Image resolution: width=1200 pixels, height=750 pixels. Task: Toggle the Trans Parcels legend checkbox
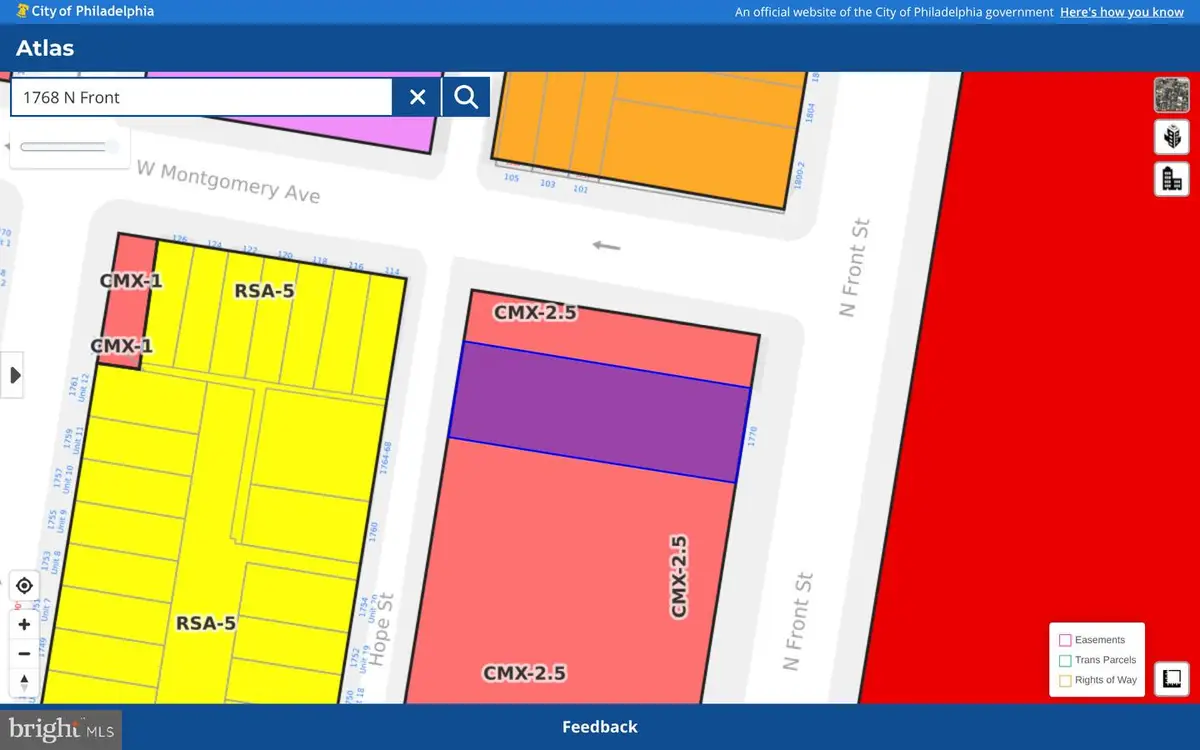(x=1065, y=660)
